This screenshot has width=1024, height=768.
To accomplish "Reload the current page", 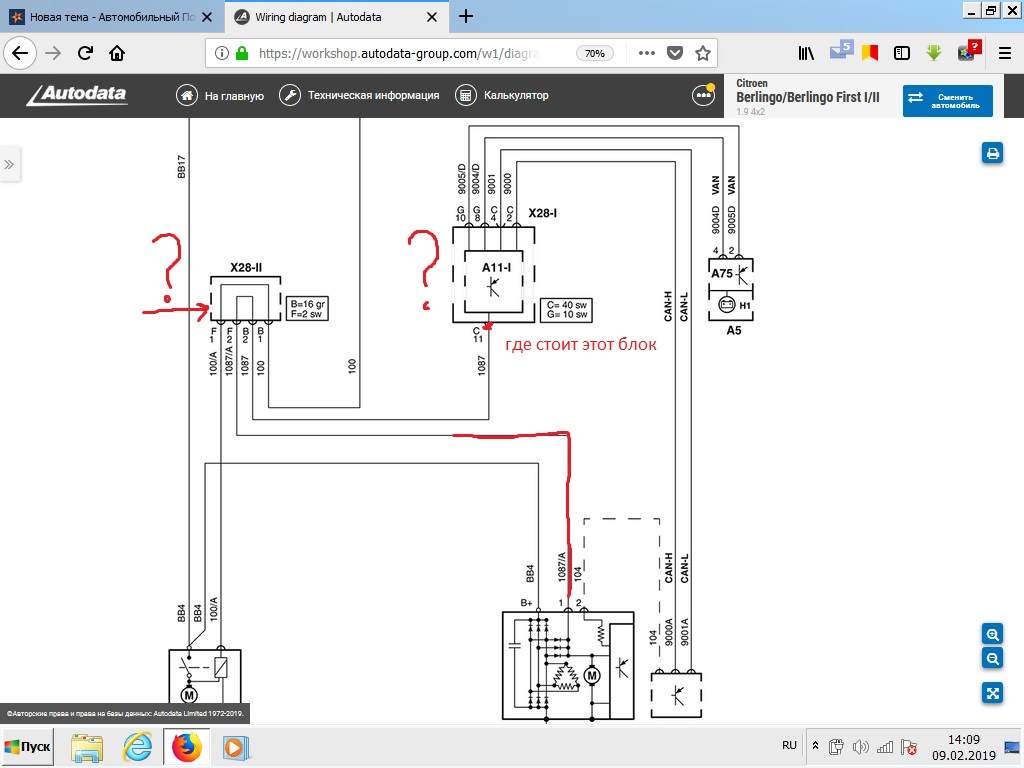I will (x=85, y=53).
